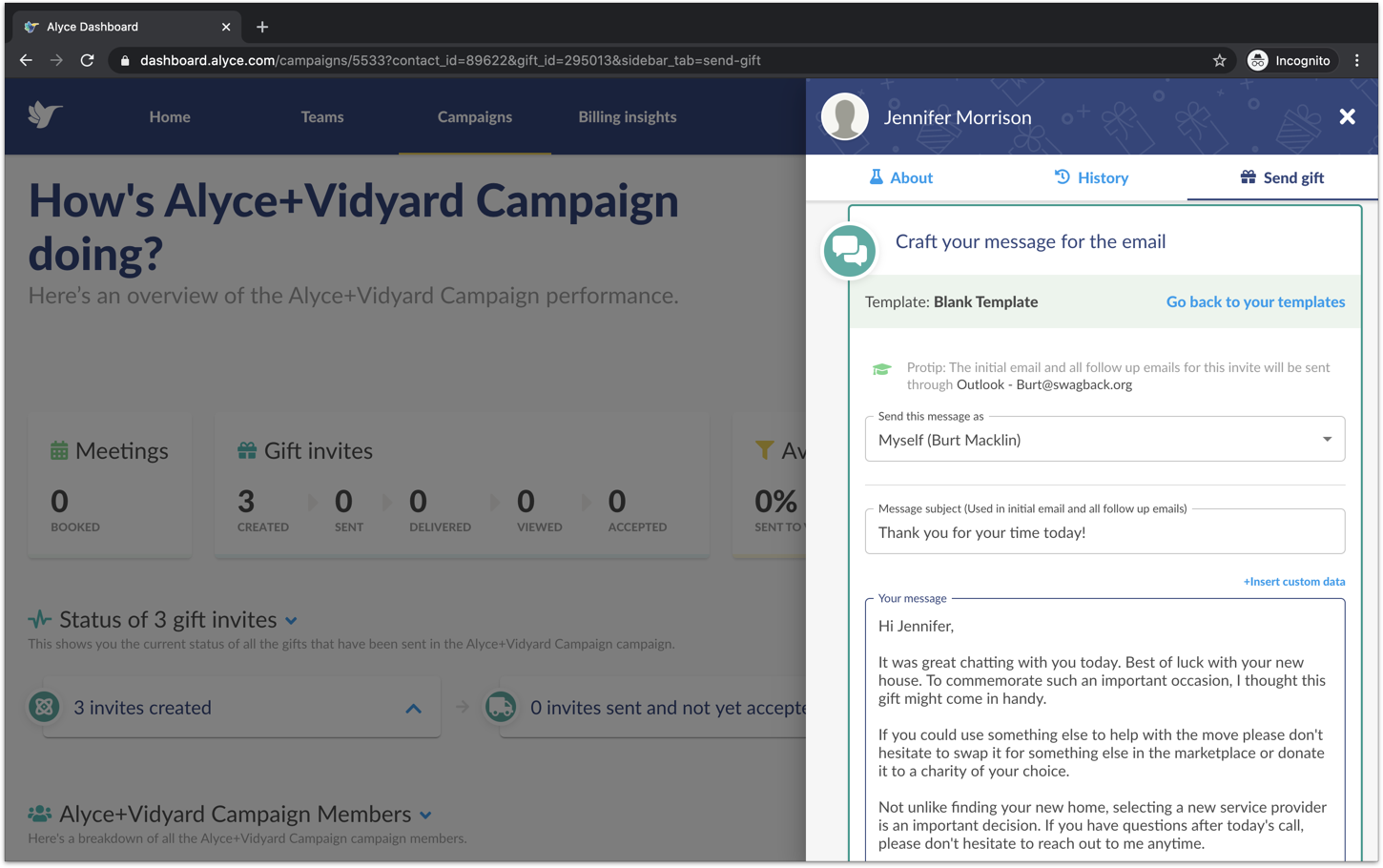
Task: Click the Incognito profile icon
Action: 1258,60
